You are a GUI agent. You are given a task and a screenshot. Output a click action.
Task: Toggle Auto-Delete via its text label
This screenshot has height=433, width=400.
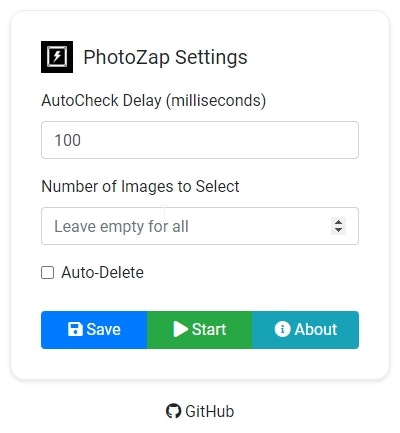[102, 272]
